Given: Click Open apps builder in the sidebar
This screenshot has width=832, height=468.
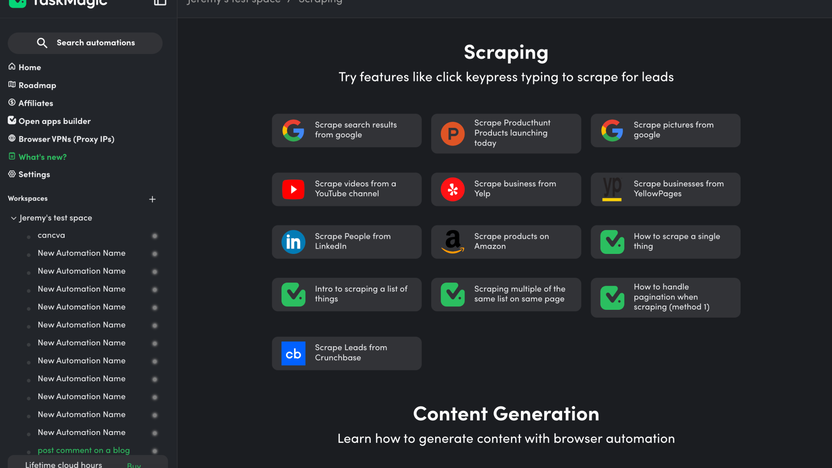Looking at the screenshot, I should click(x=54, y=122).
